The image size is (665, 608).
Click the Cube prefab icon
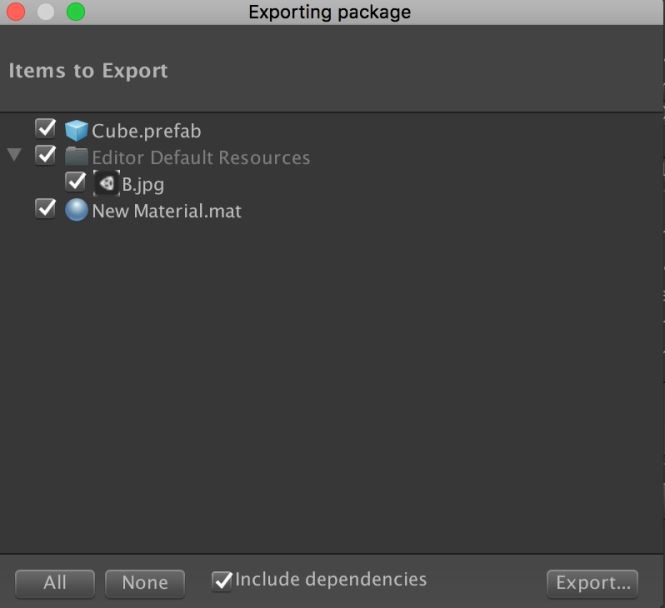[x=76, y=131]
